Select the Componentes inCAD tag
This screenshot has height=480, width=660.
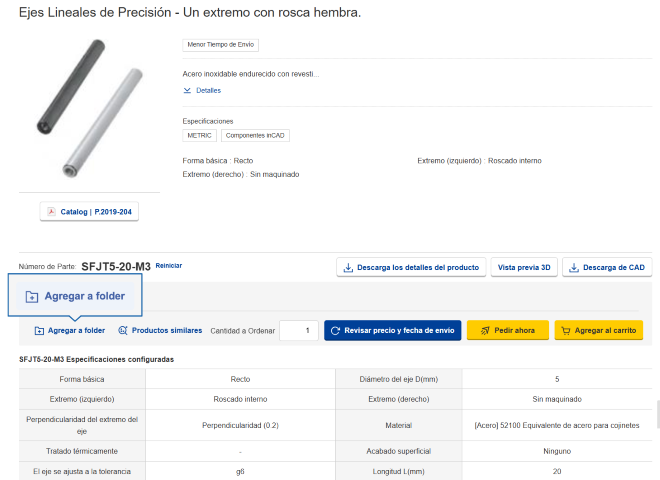tap(255, 135)
